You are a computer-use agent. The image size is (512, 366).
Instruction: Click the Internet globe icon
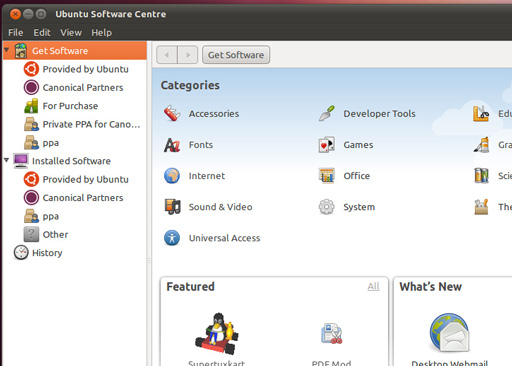pyautogui.click(x=172, y=176)
